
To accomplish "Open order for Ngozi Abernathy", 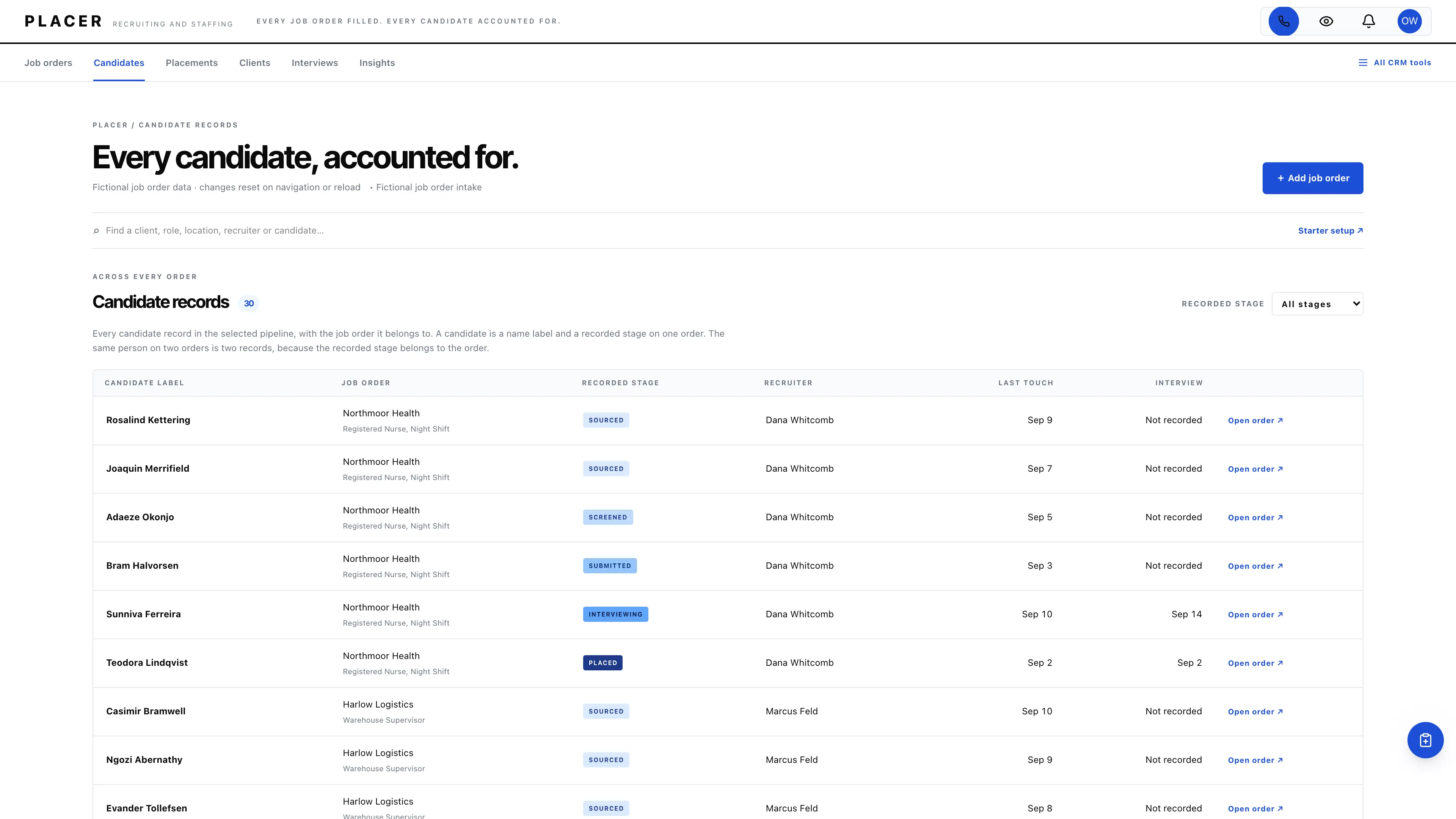I will pos(1255,761).
